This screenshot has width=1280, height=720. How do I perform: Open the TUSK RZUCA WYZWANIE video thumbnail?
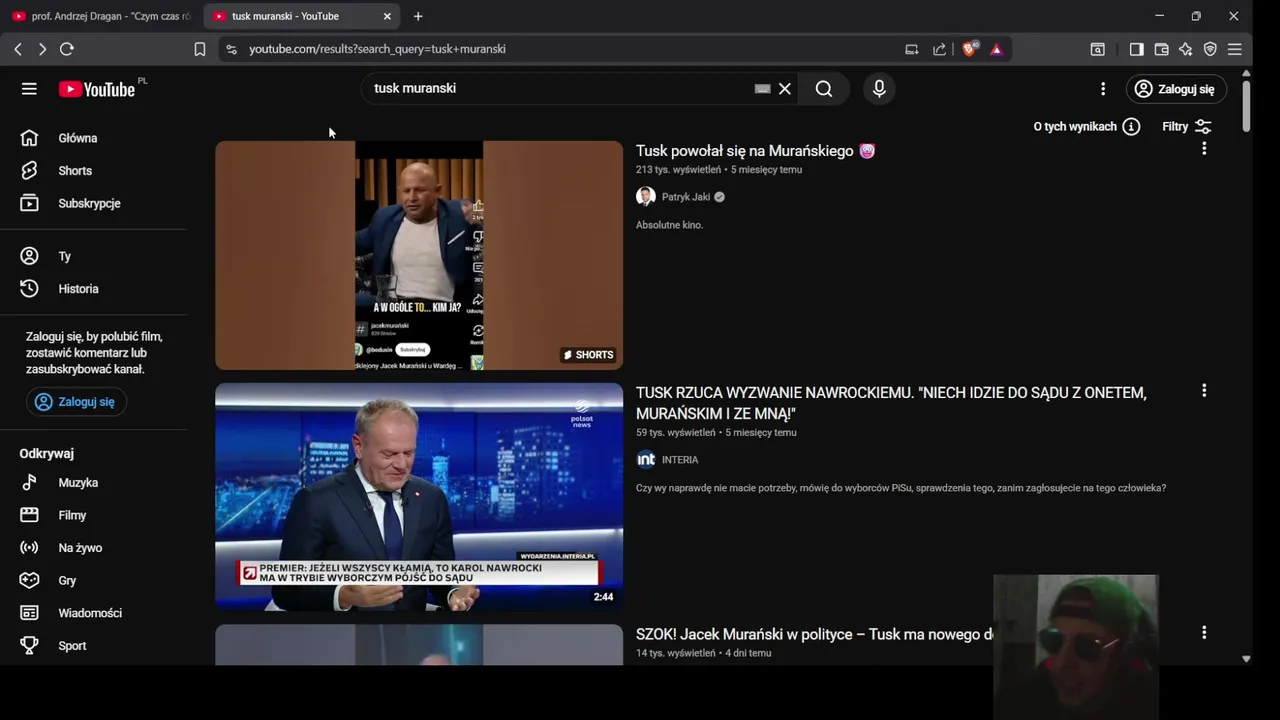click(x=419, y=497)
